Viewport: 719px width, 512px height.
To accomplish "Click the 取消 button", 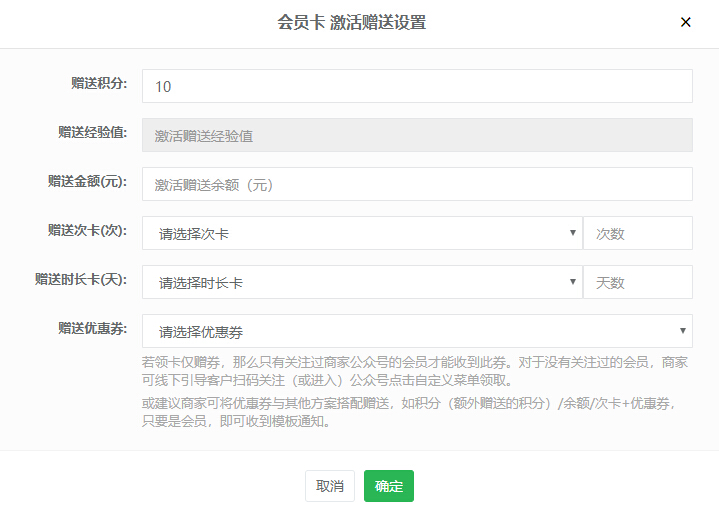I will point(330,486).
